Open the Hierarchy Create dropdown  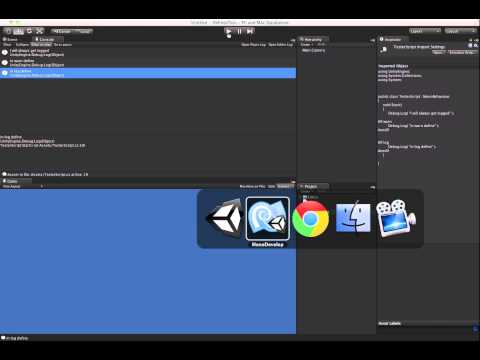tap(306, 44)
